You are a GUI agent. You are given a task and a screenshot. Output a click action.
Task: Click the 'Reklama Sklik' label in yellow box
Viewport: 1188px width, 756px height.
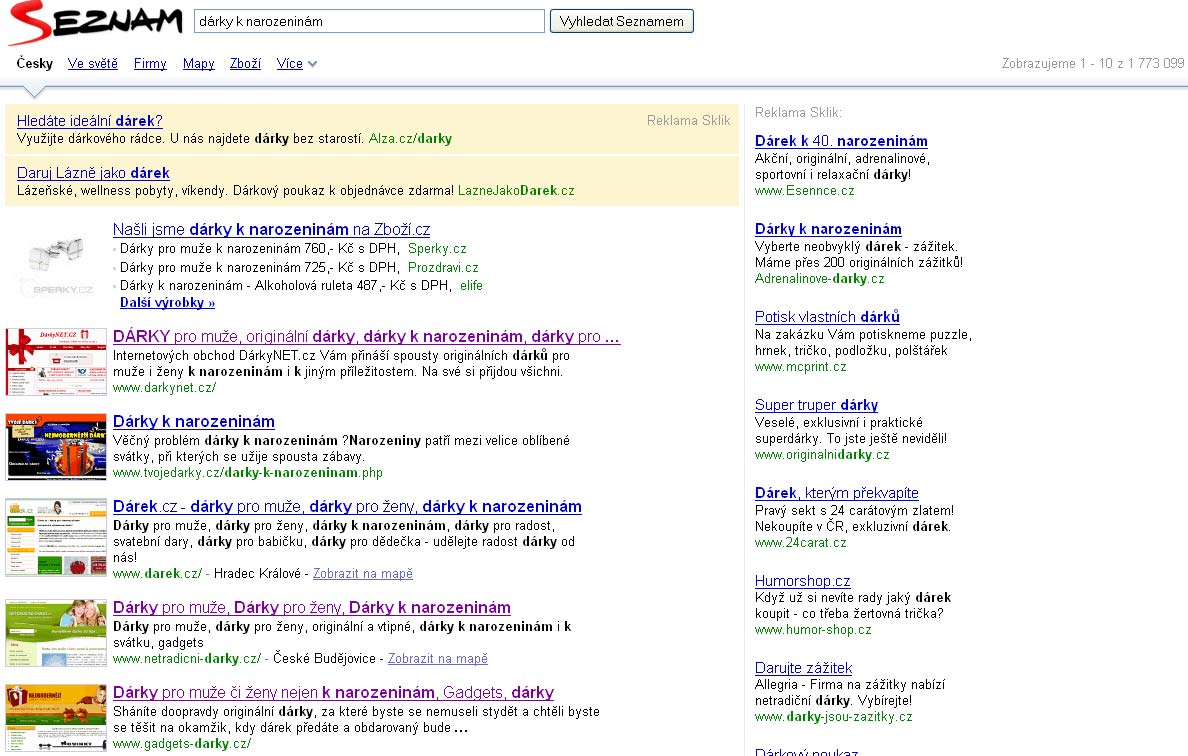[x=689, y=120]
